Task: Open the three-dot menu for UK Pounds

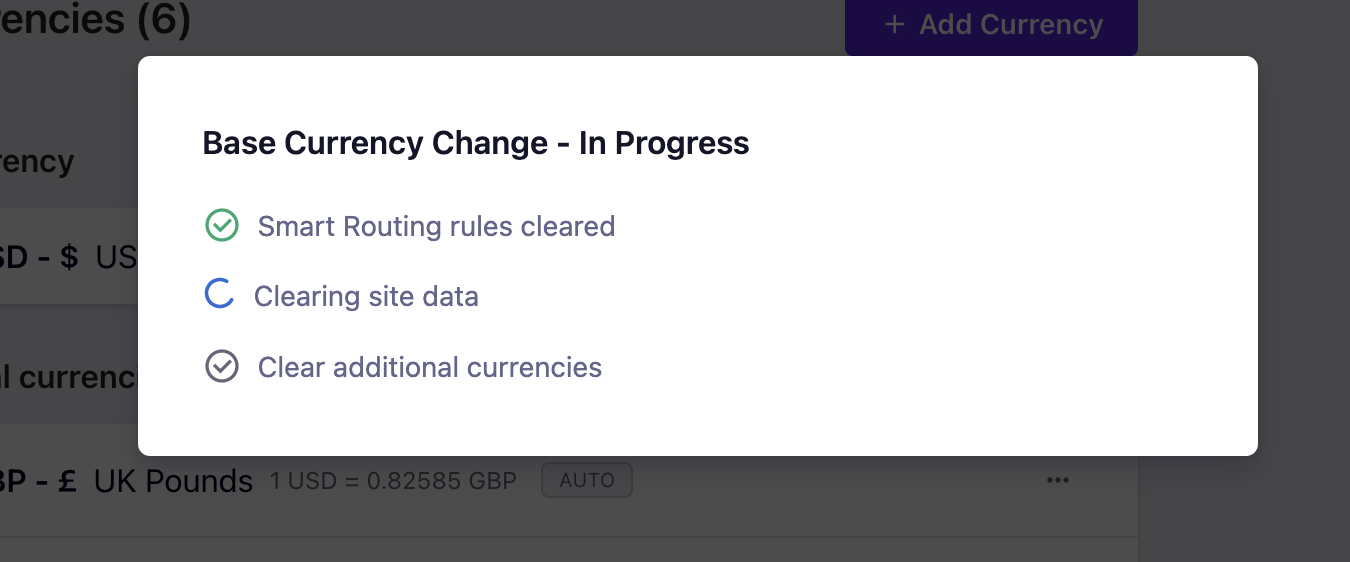Action: tap(1057, 481)
